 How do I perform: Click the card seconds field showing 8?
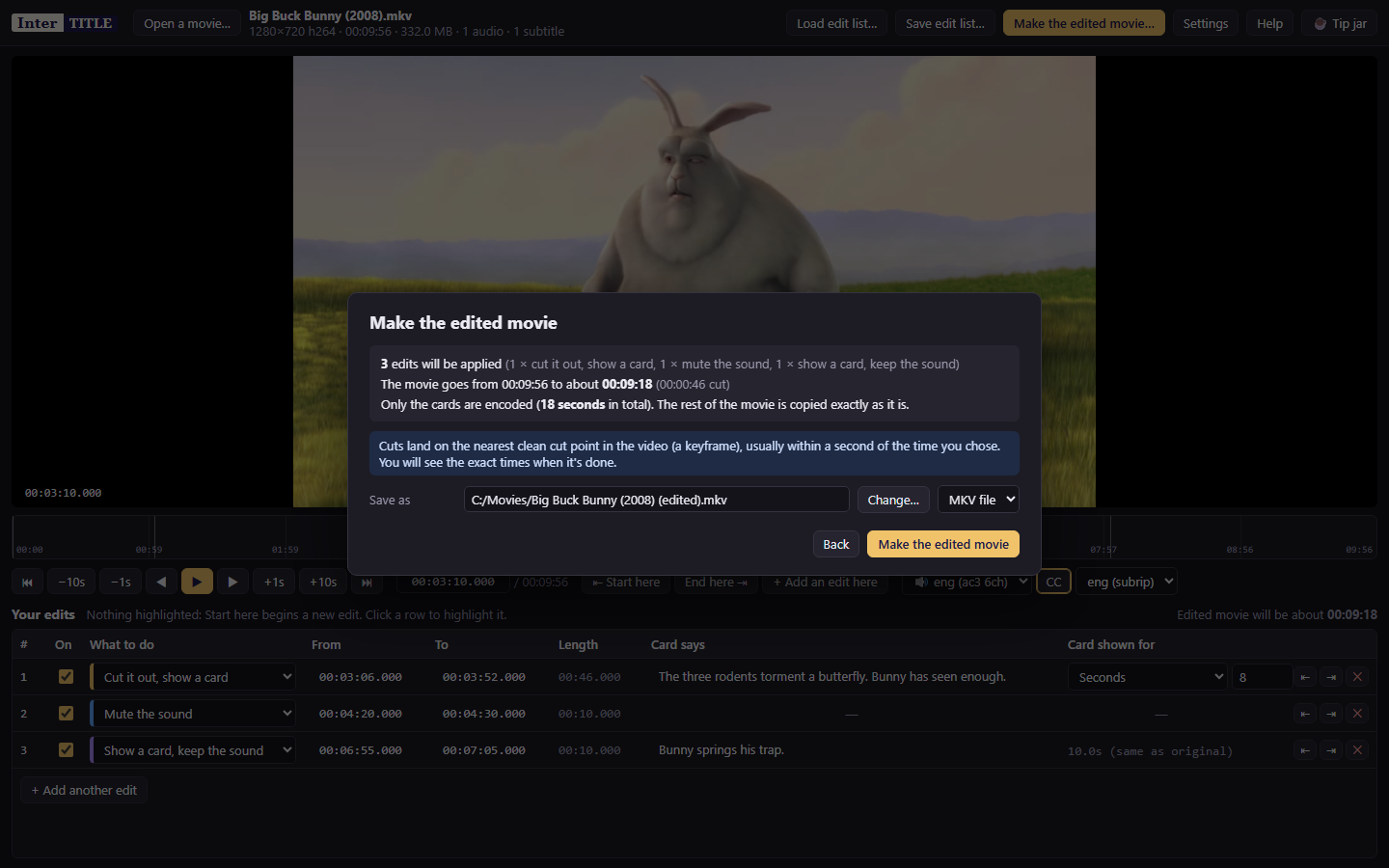tap(1262, 677)
